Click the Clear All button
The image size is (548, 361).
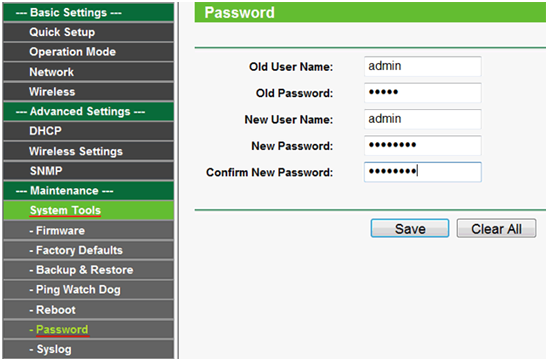[x=496, y=229]
